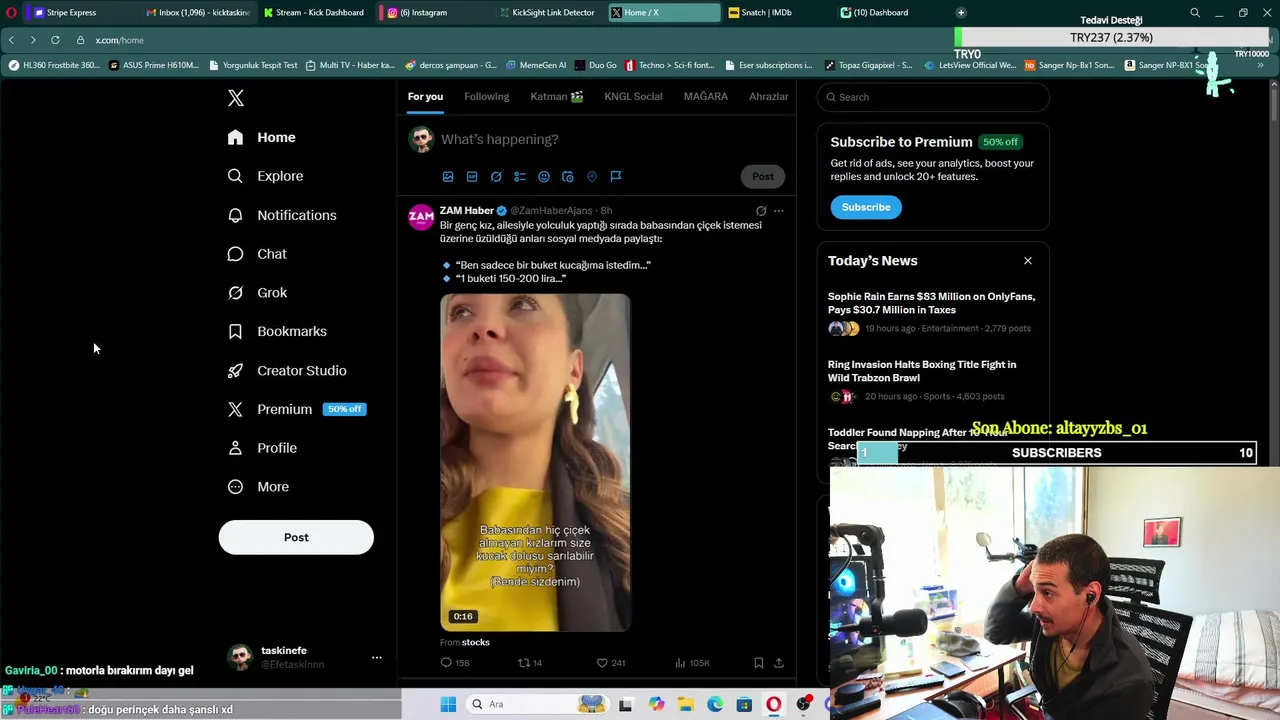Click the Grok icon on ZAM Haber post

click(x=761, y=211)
